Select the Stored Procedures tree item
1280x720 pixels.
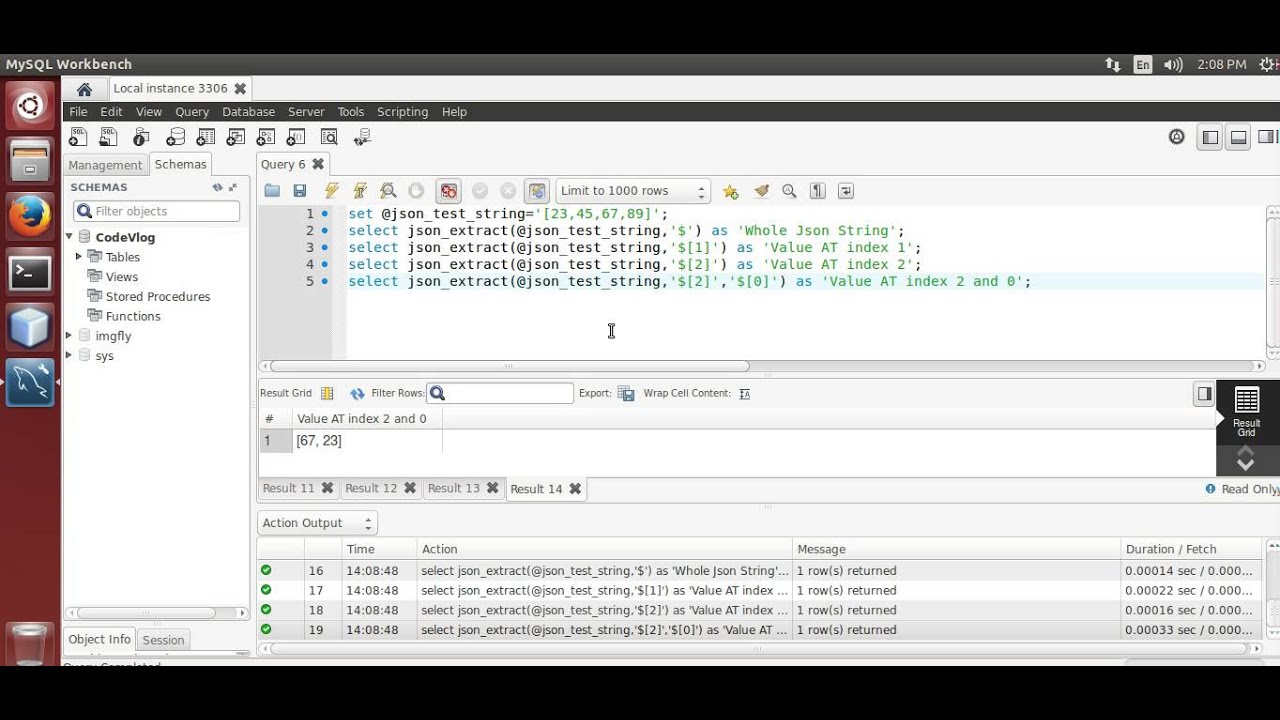[x=158, y=297]
